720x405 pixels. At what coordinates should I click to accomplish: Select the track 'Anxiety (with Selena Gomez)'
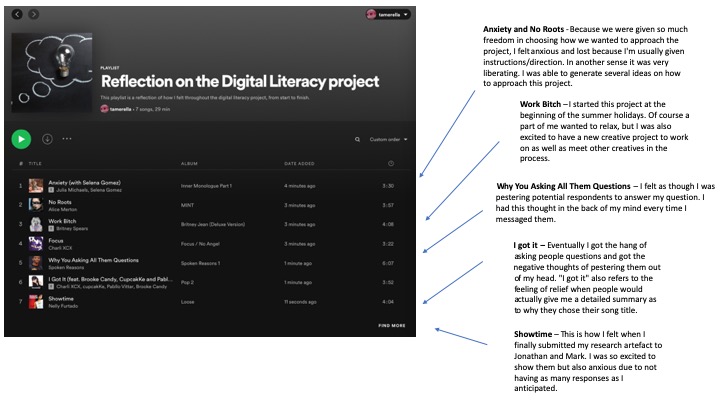pyautogui.click(x=84, y=183)
